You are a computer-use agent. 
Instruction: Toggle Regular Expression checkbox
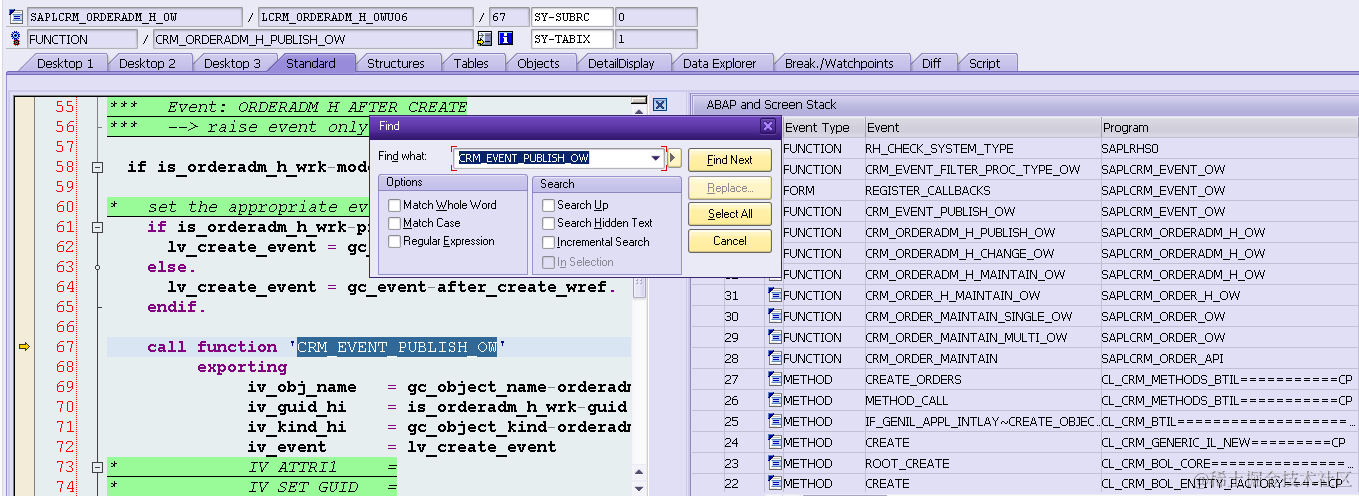394,241
